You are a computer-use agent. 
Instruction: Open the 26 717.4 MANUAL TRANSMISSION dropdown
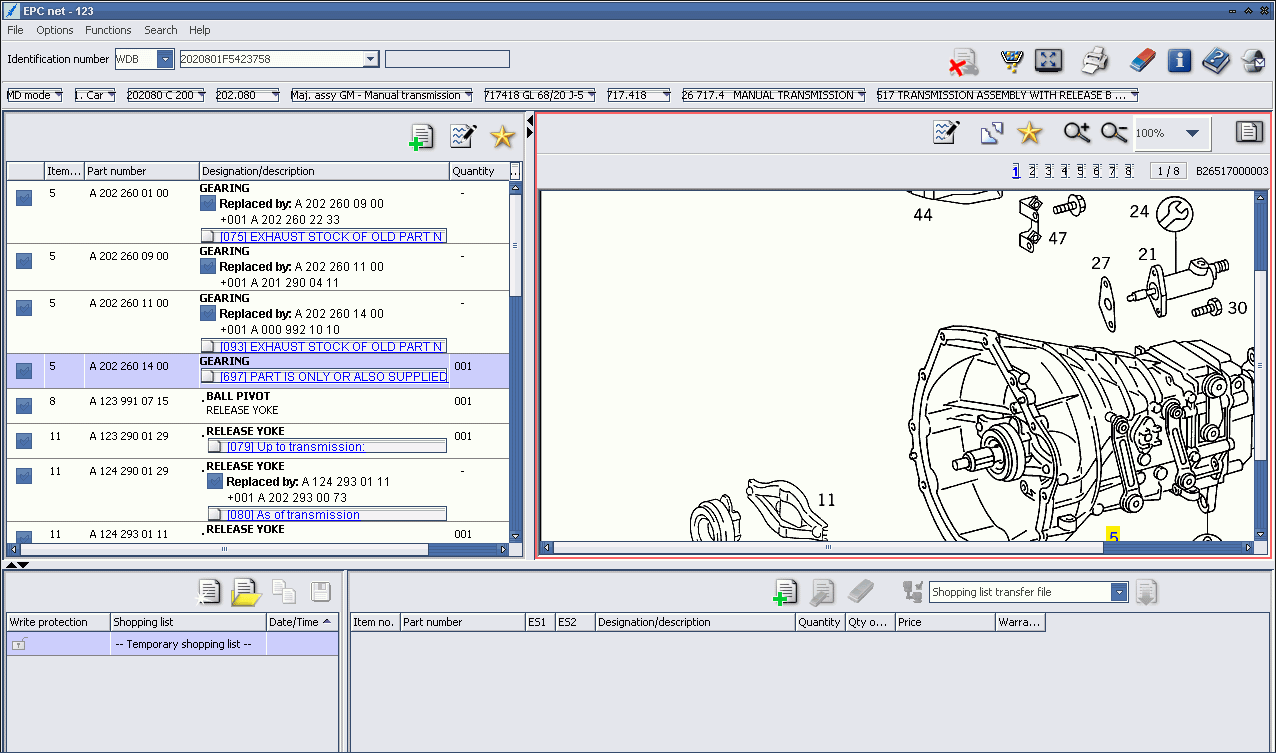[774, 95]
